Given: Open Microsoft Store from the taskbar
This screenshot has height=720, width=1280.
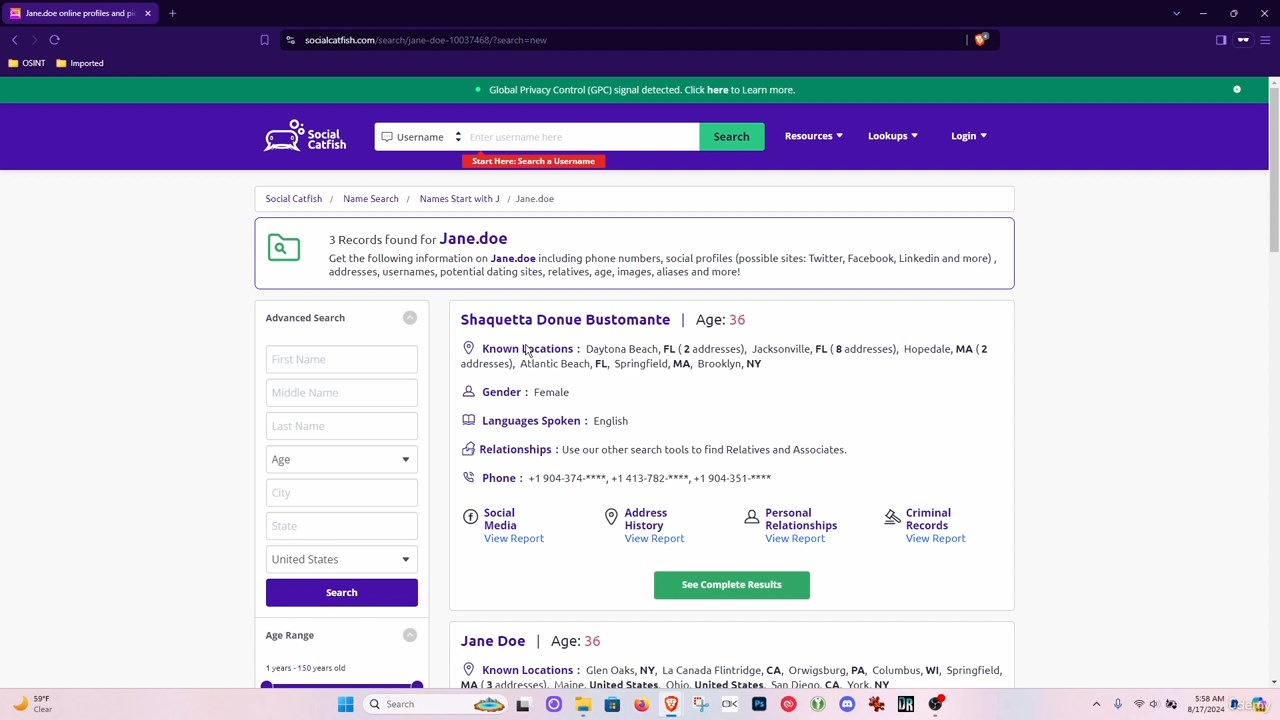Looking at the screenshot, I should [x=612, y=704].
